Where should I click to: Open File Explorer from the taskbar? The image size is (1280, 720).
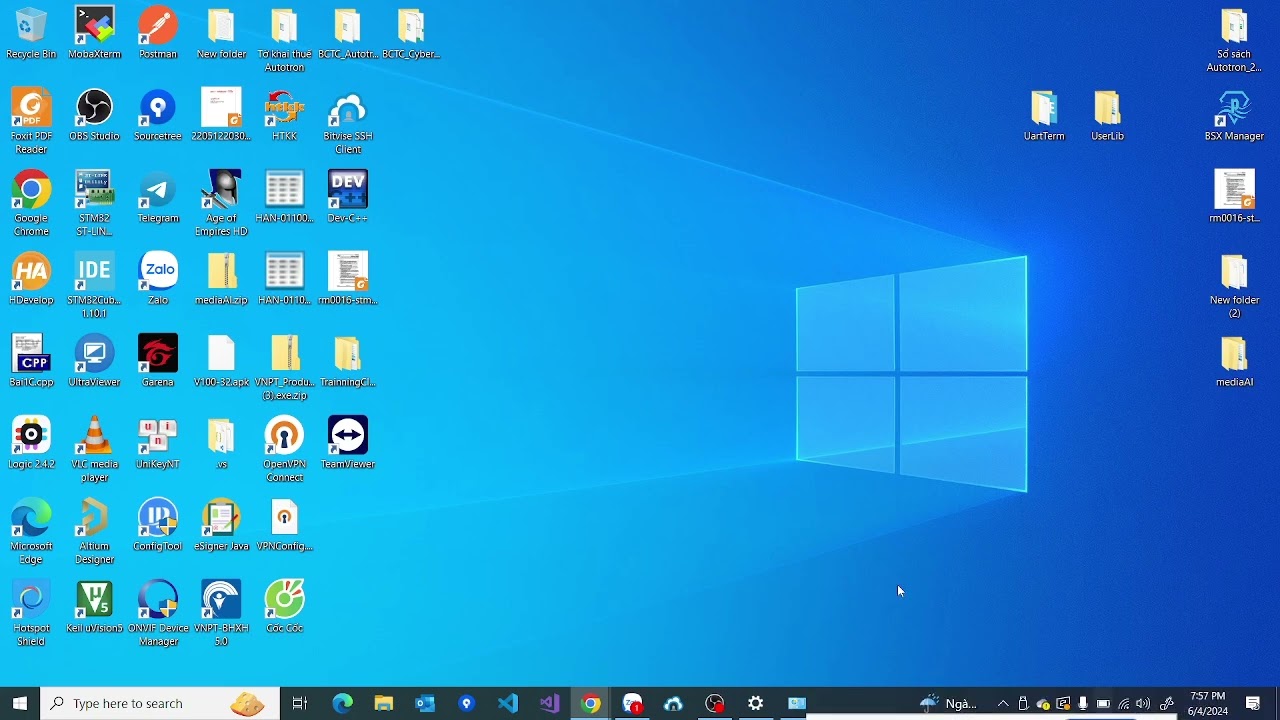click(x=384, y=704)
